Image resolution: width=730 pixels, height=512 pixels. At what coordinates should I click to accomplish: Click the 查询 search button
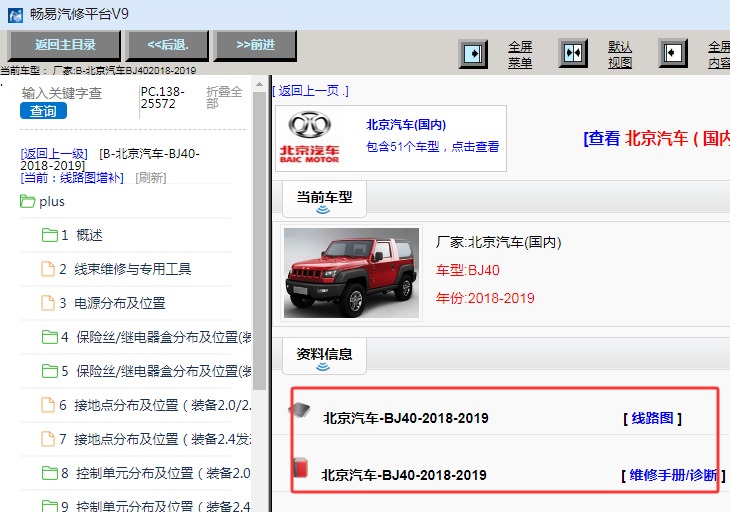point(43,111)
